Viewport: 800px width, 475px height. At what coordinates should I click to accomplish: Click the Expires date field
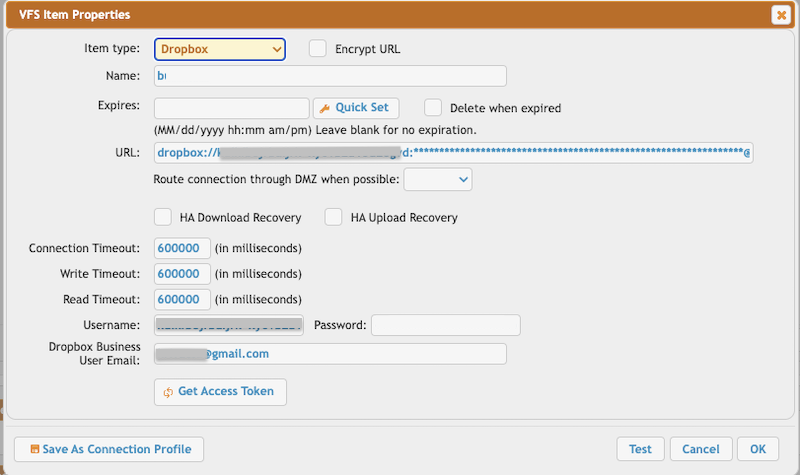232,108
